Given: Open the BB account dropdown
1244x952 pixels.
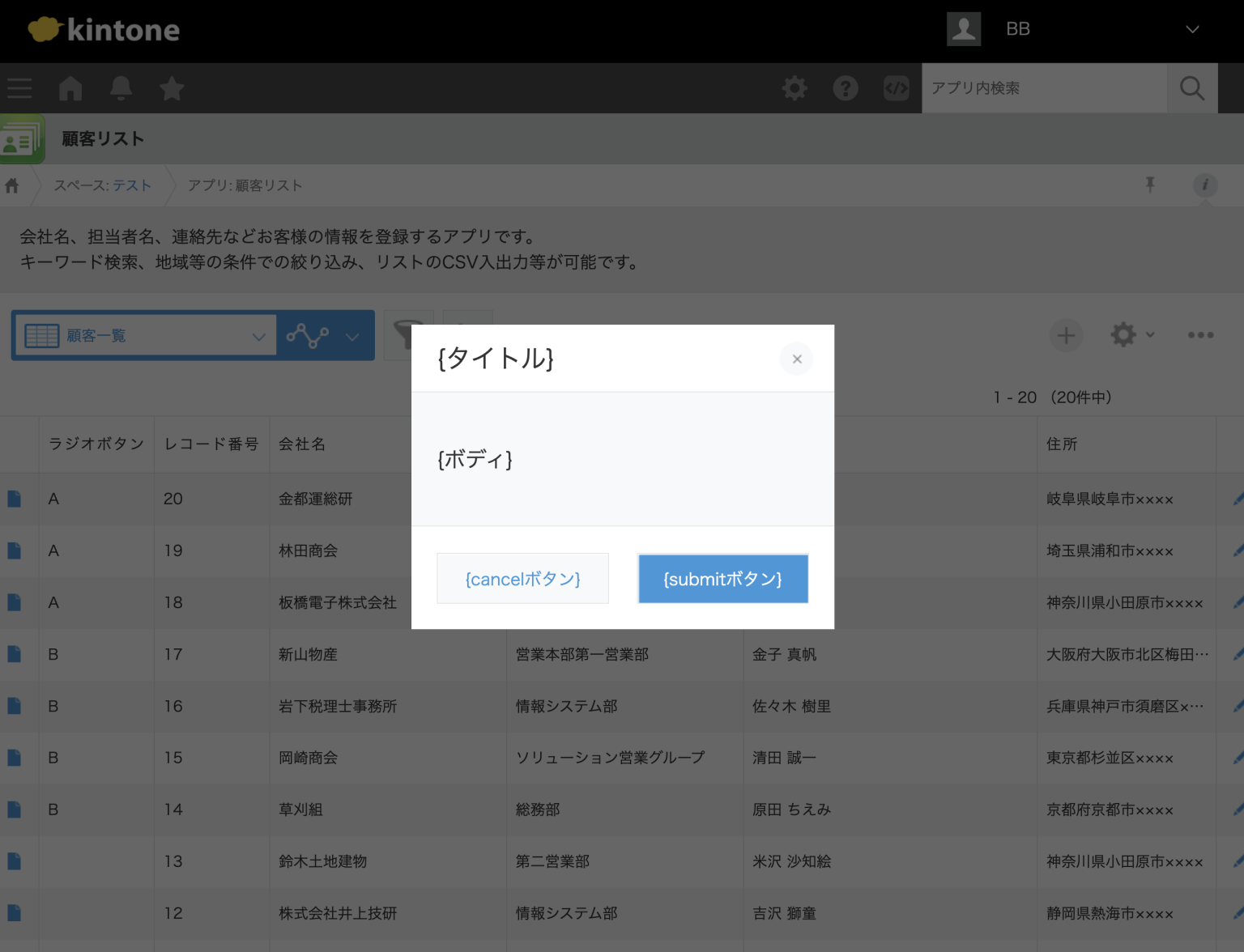Looking at the screenshot, I should click(1191, 29).
